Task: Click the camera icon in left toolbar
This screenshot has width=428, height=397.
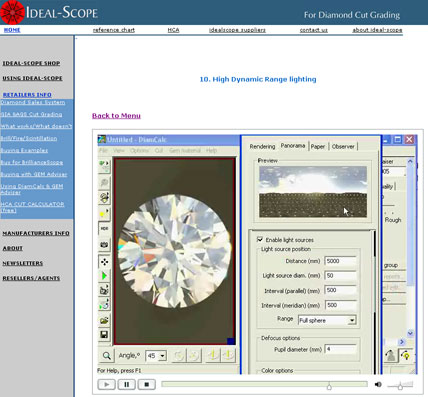Action: point(104,245)
